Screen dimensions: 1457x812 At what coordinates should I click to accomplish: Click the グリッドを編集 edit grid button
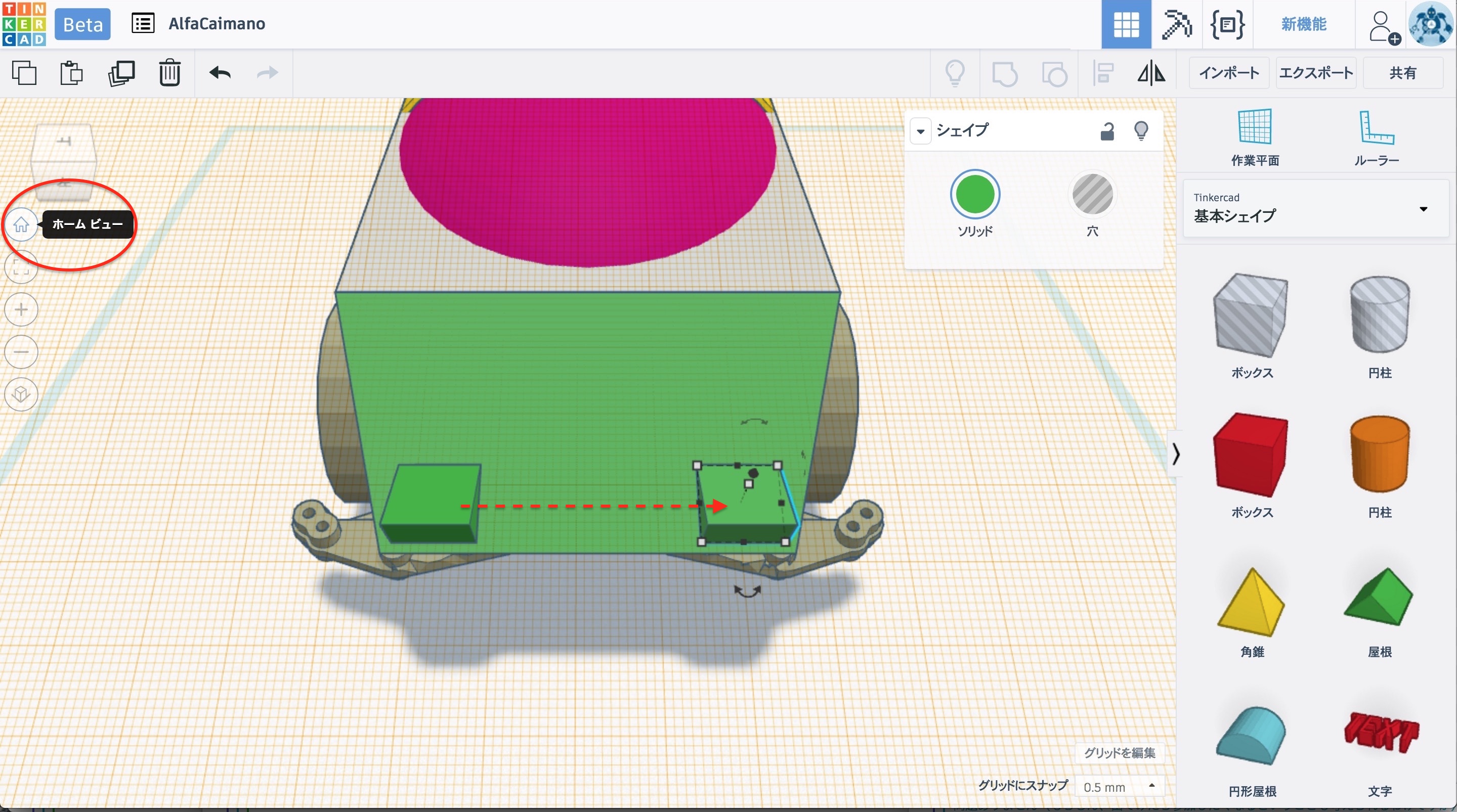coord(1119,753)
